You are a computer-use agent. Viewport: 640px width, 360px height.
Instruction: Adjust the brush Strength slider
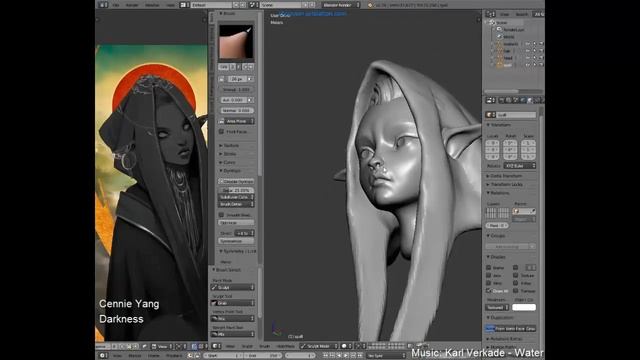236,89
